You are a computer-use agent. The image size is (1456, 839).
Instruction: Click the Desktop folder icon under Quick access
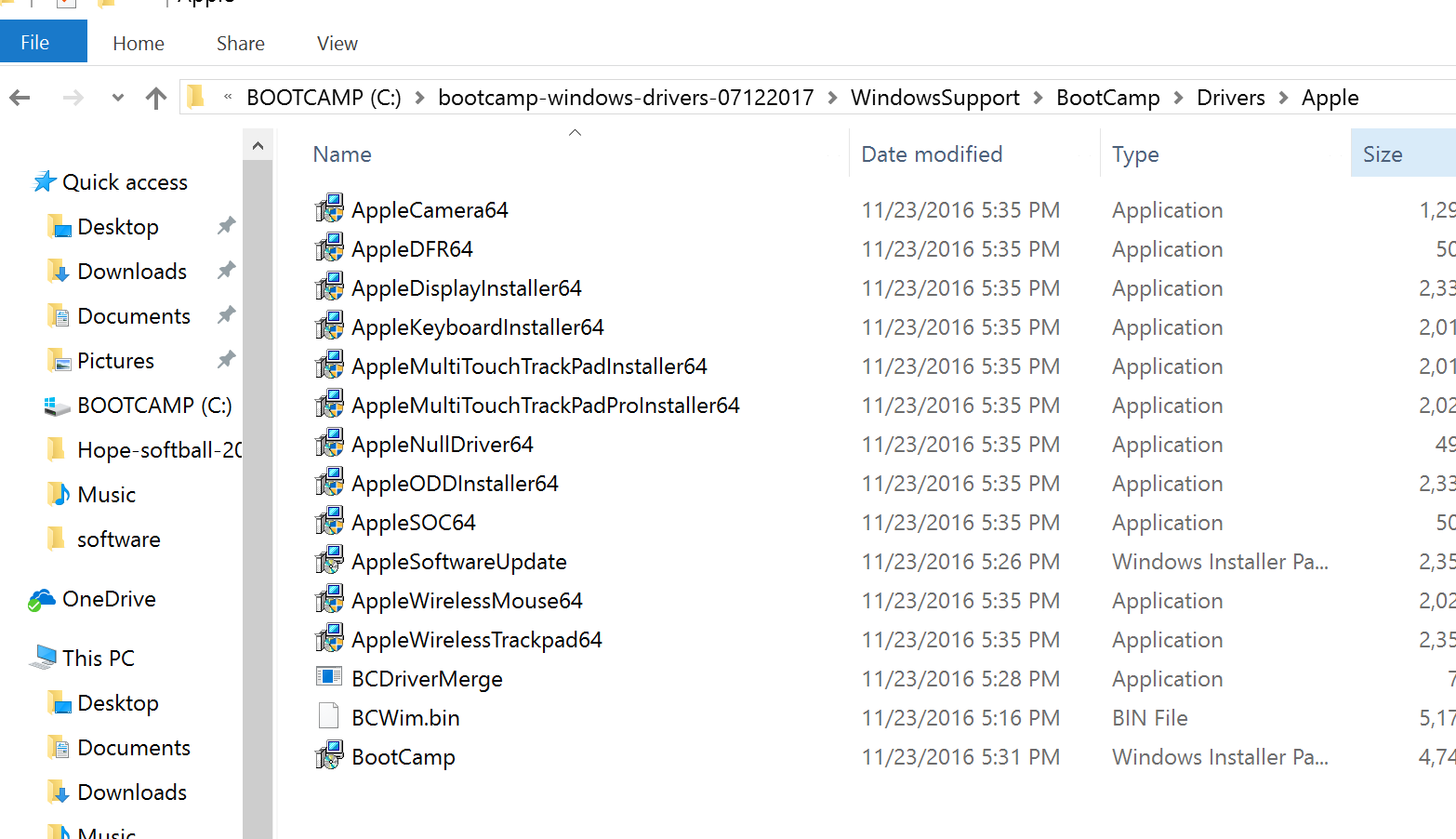60,226
